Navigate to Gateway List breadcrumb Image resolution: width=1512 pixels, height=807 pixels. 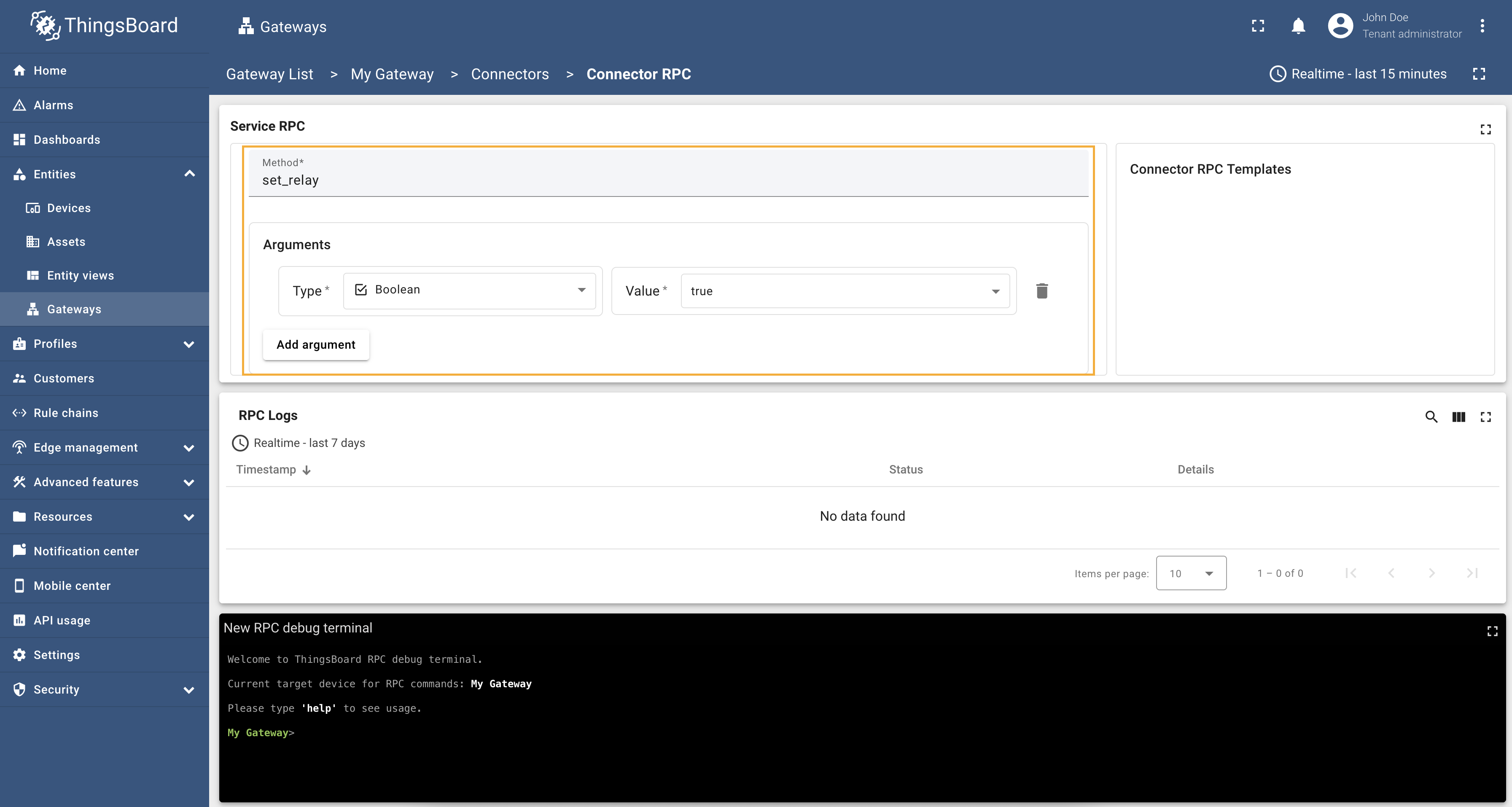coord(269,74)
